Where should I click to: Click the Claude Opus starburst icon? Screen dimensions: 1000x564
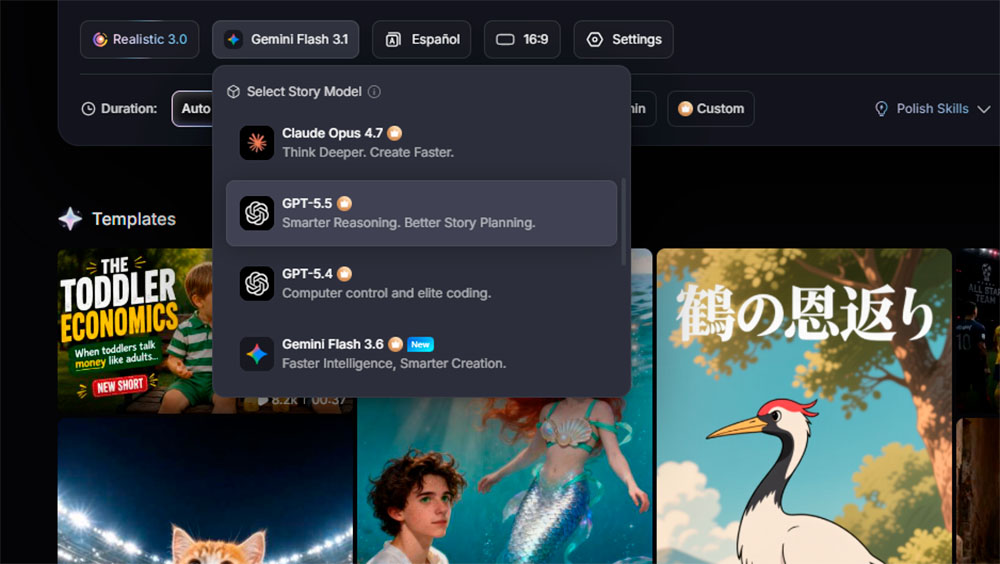tap(257, 142)
